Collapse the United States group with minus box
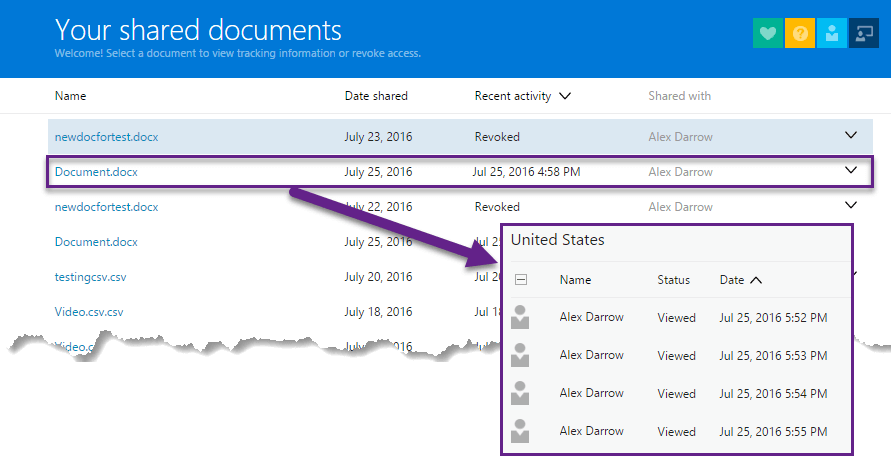 coord(521,281)
